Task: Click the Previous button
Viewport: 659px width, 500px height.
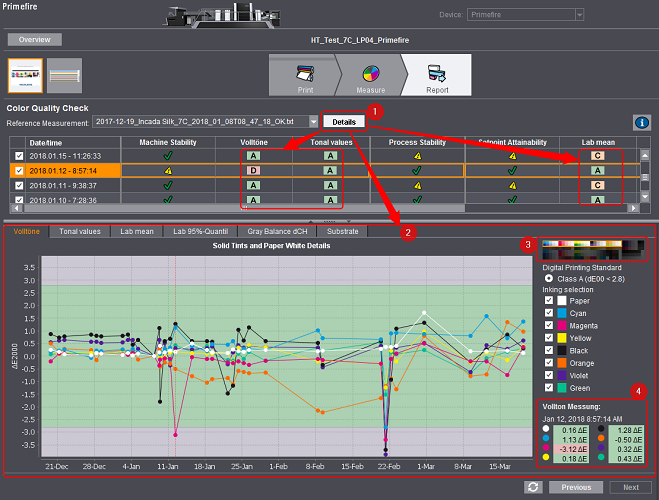Action: 576,487
